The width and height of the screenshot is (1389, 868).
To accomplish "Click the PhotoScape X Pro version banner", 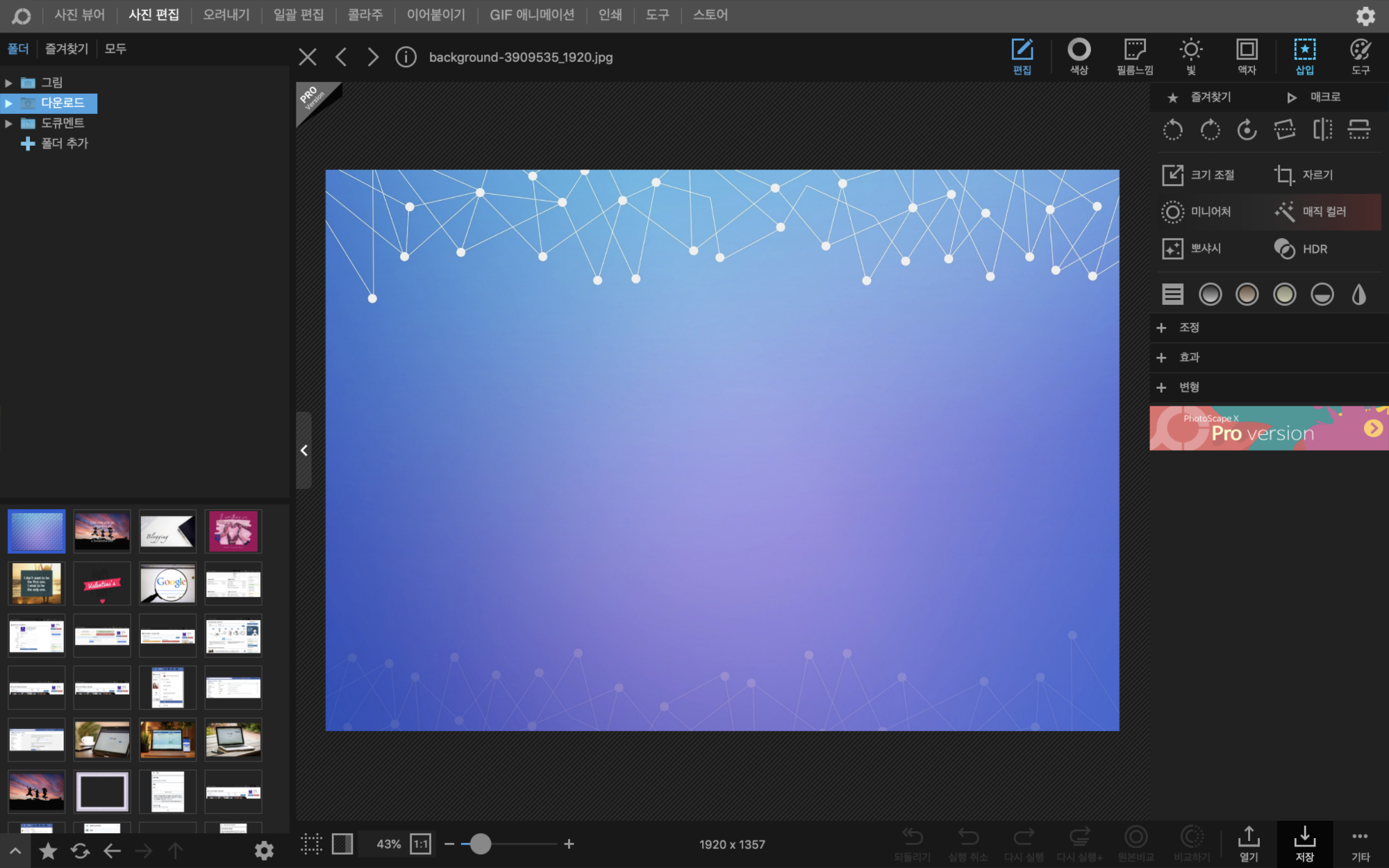I will point(1268,428).
